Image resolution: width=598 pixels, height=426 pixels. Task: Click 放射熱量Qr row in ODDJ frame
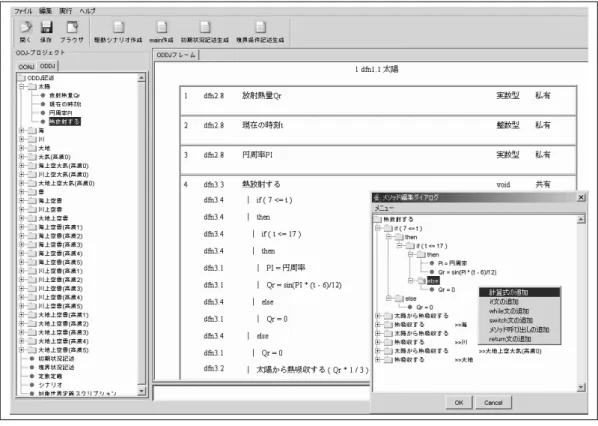pos(378,101)
